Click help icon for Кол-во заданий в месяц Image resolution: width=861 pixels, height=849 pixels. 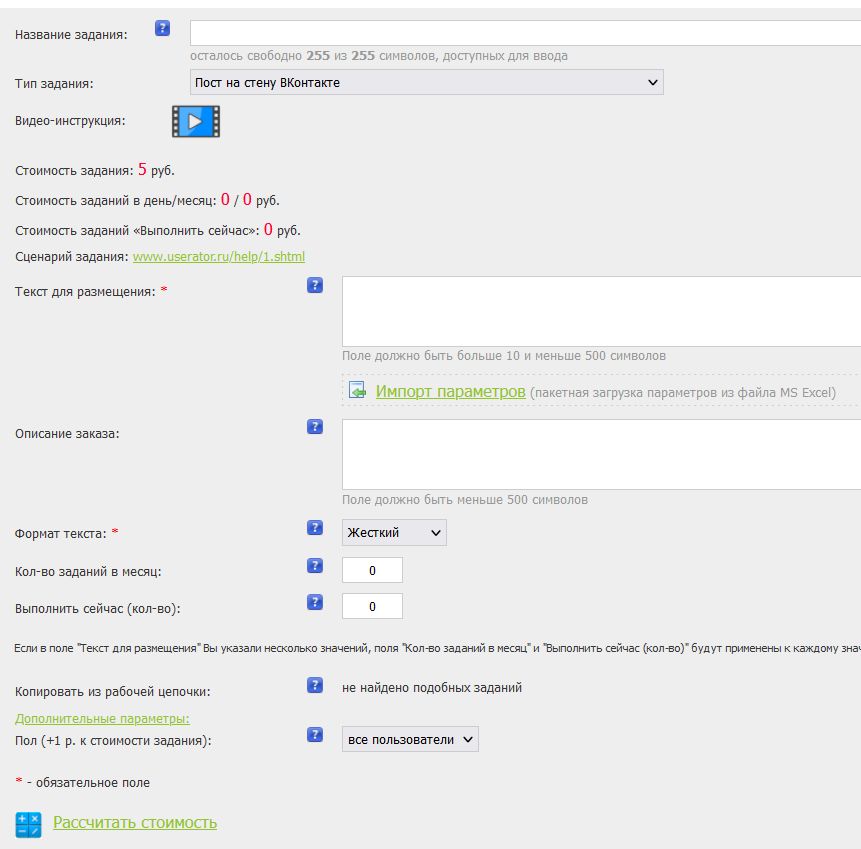[315, 565]
